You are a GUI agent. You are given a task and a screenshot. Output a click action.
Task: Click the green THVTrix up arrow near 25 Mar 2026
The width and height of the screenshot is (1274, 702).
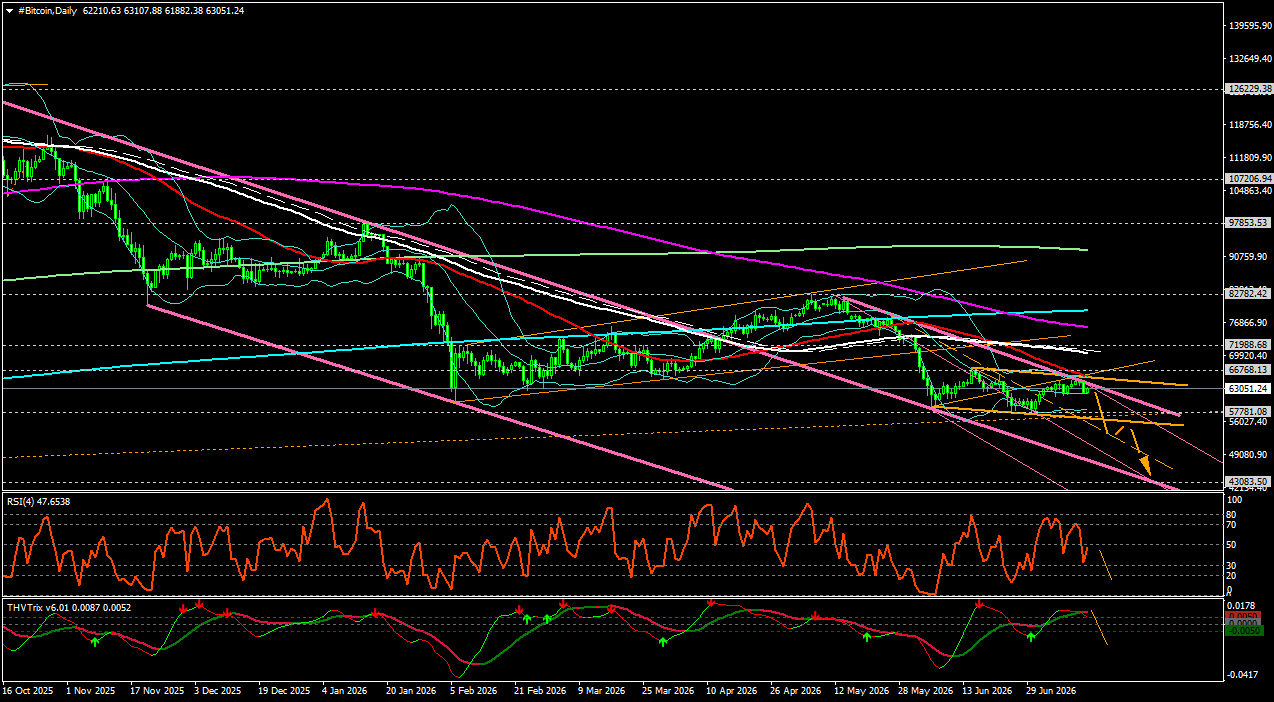[x=663, y=641]
